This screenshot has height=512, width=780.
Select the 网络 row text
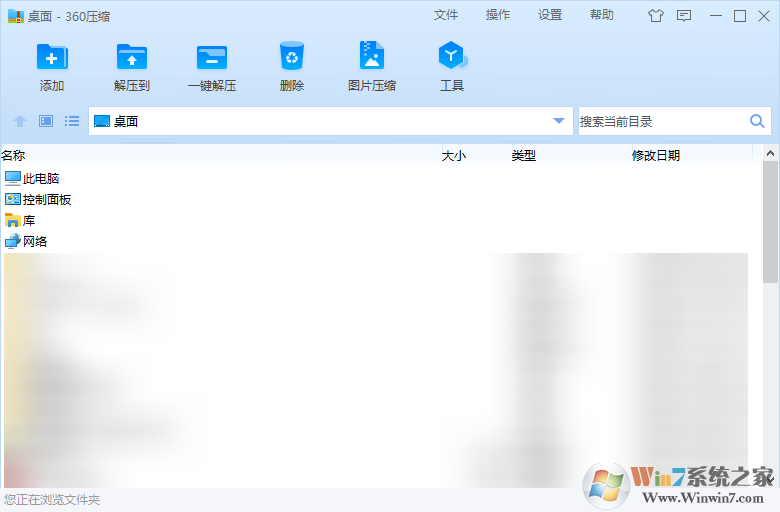click(35, 241)
